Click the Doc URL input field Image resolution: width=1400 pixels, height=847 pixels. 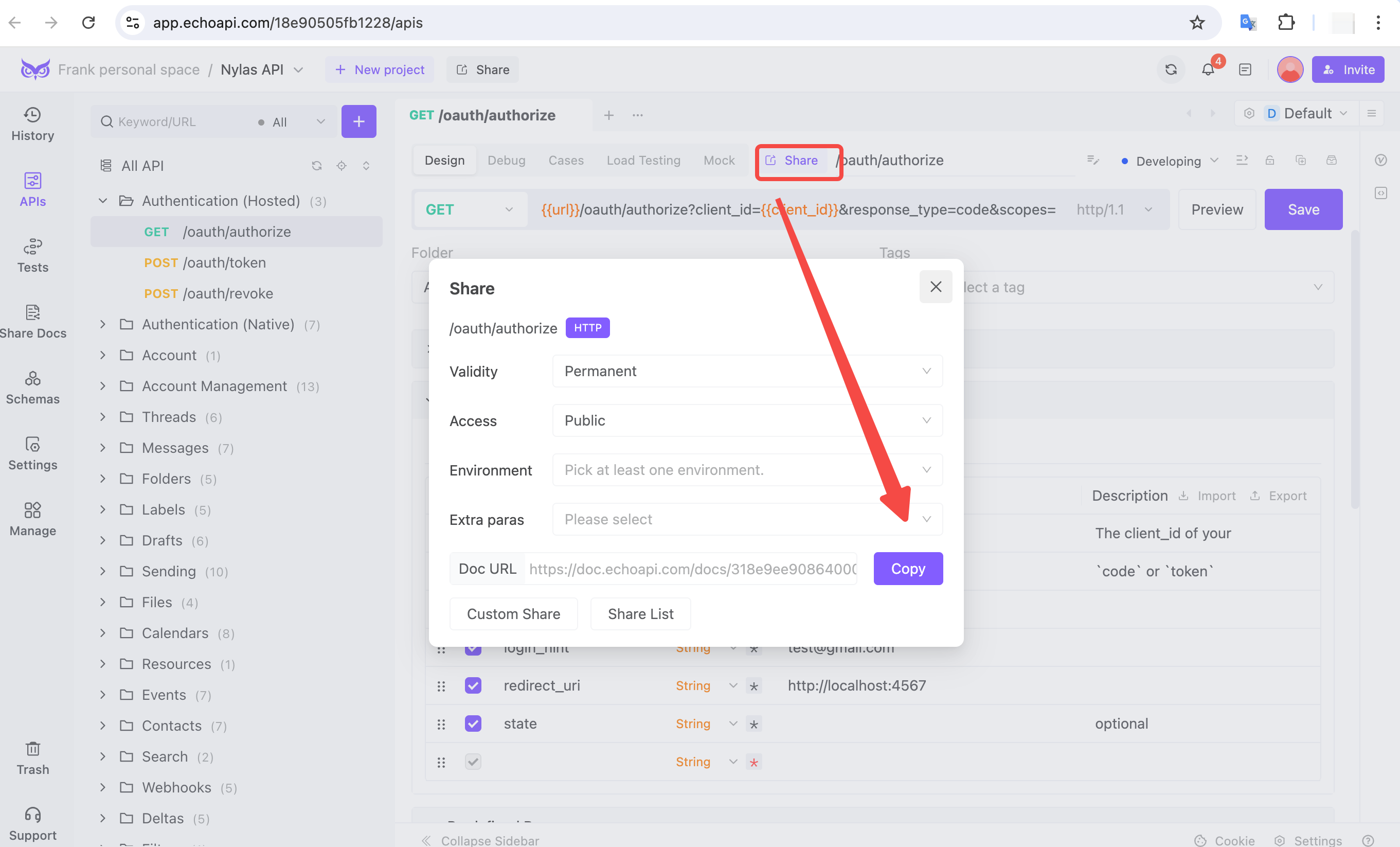[694, 568]
